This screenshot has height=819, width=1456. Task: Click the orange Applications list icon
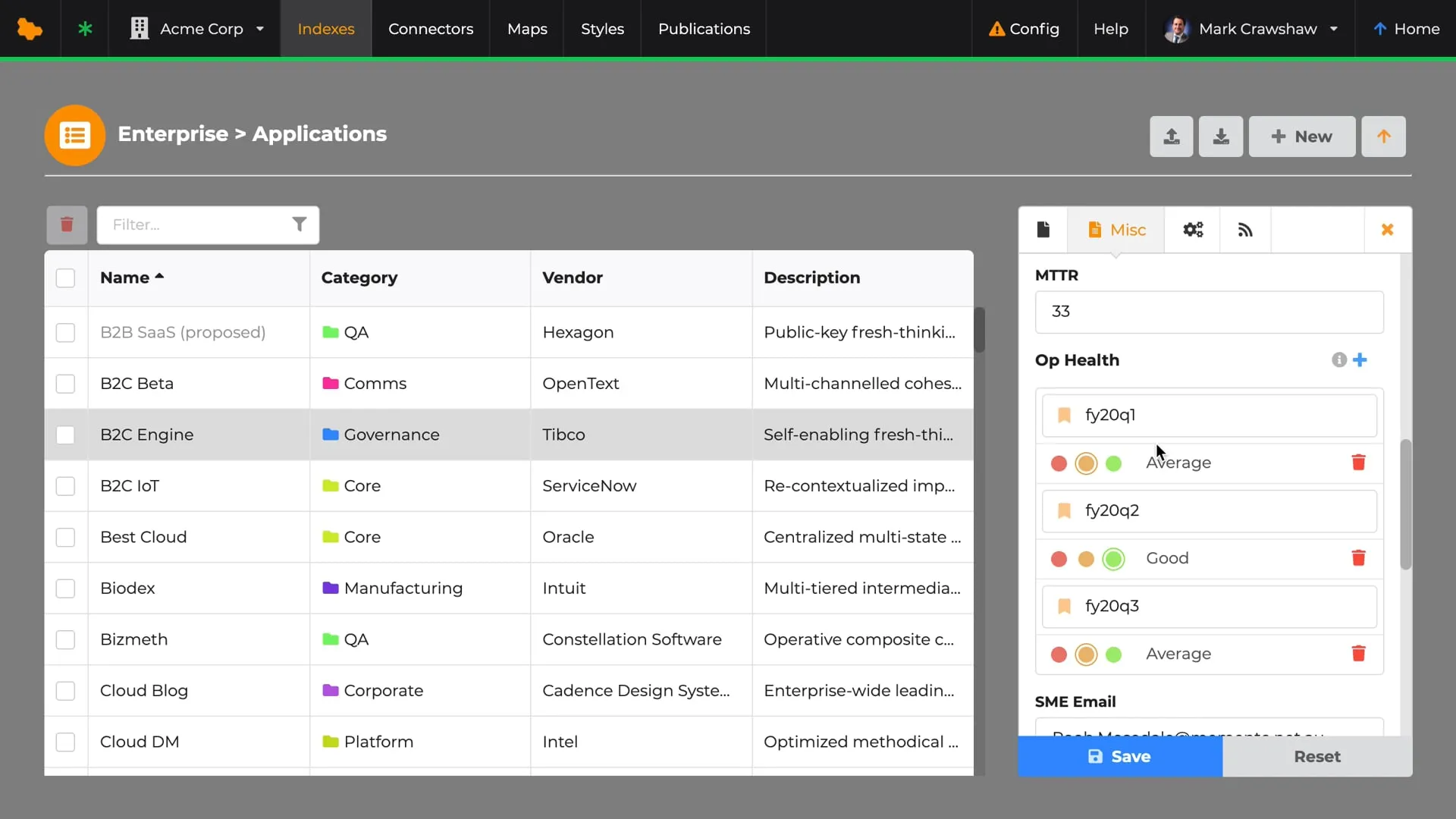coord(74,135)
